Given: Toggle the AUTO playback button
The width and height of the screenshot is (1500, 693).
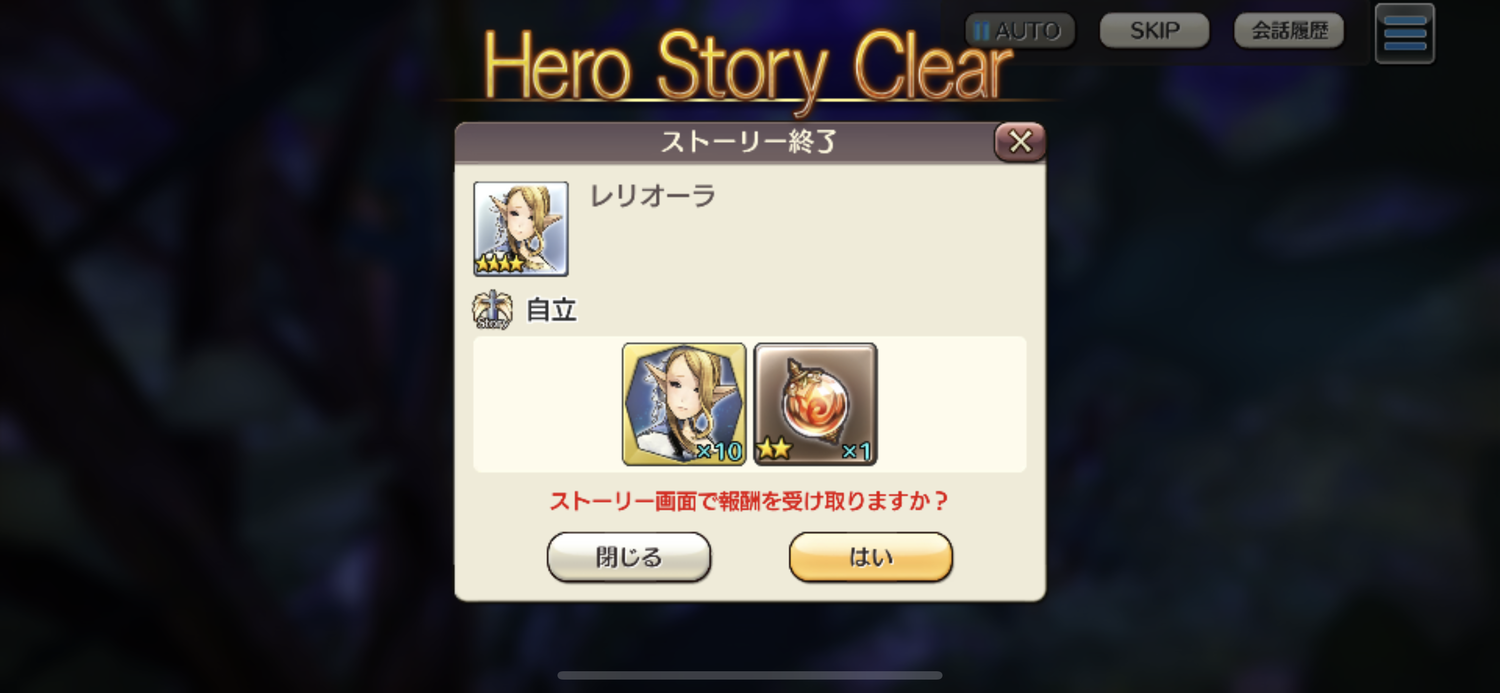Looking at the screenshot, I should click(x=1020, y=31).
